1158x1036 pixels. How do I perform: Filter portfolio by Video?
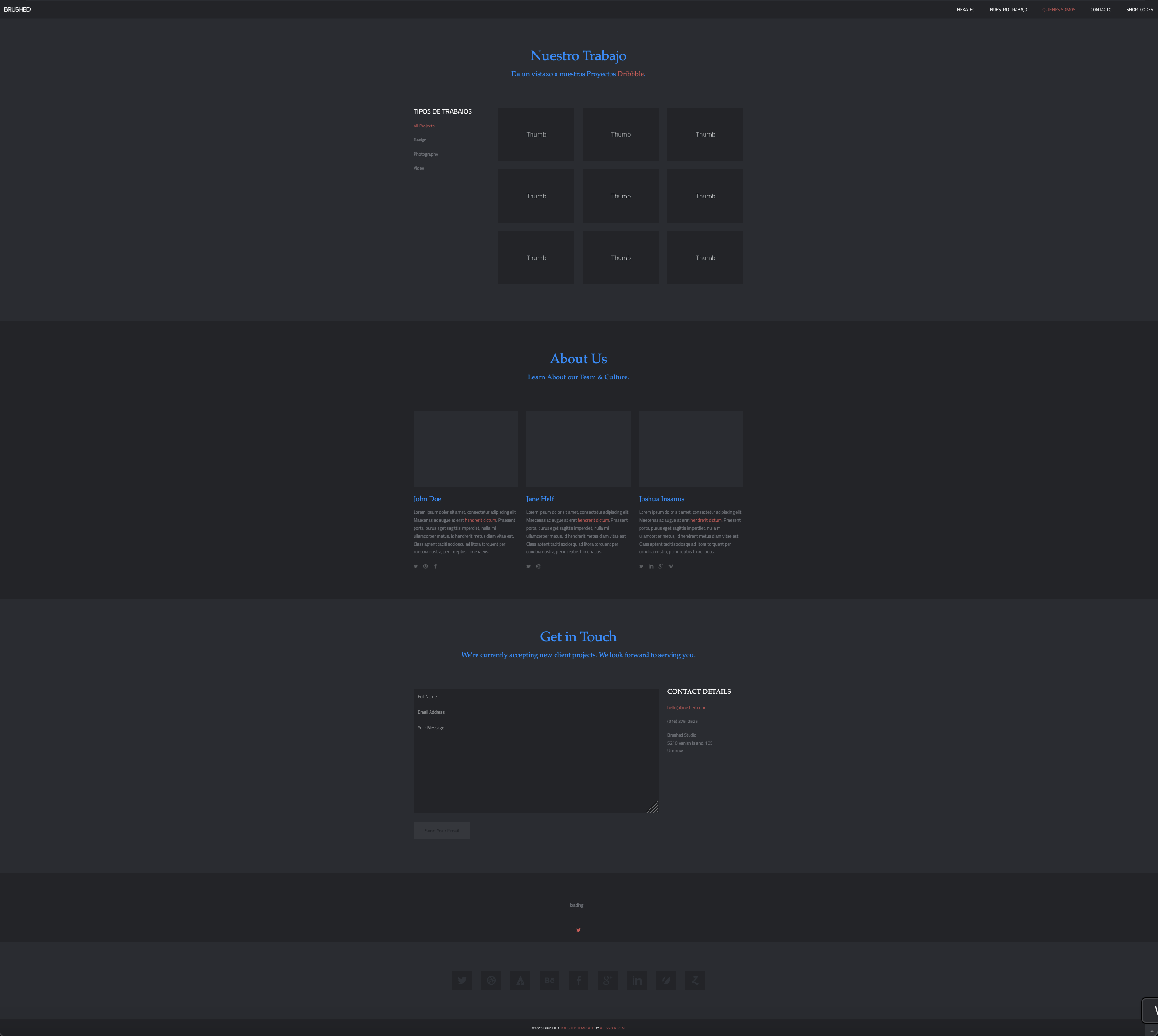coord(419,168)
